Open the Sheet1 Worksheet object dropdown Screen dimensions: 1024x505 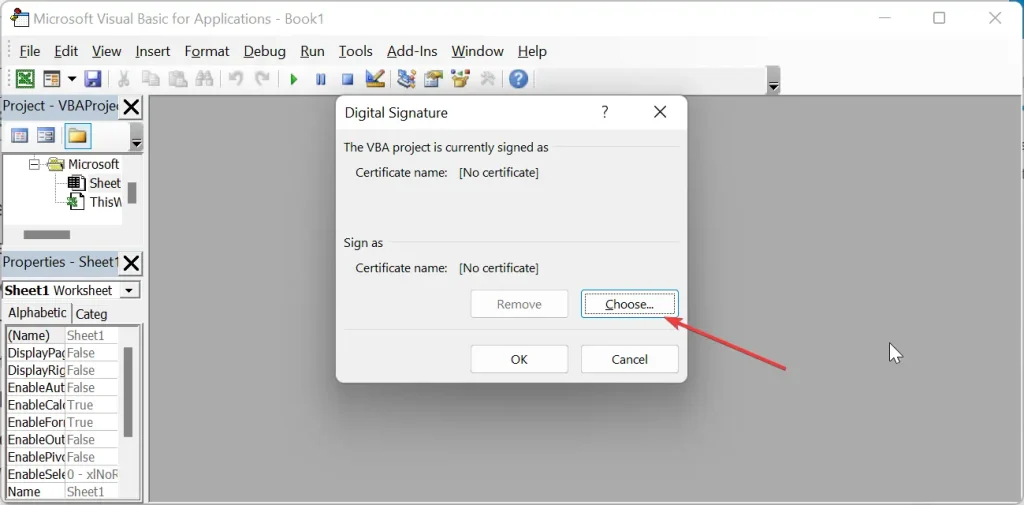pyautogui.click(x=129, y=290)
